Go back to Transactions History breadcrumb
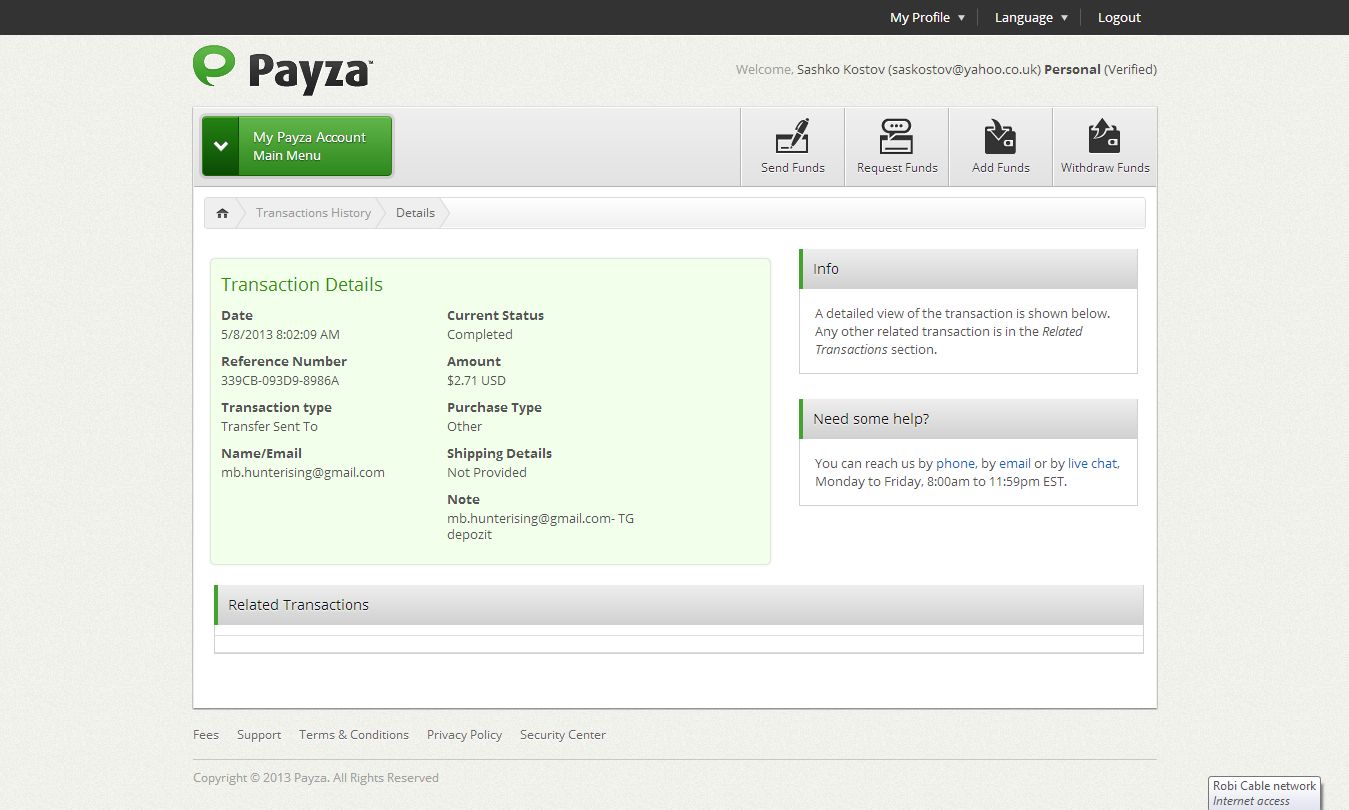This screenshot has width=1349, height=810. click(313, 213)
